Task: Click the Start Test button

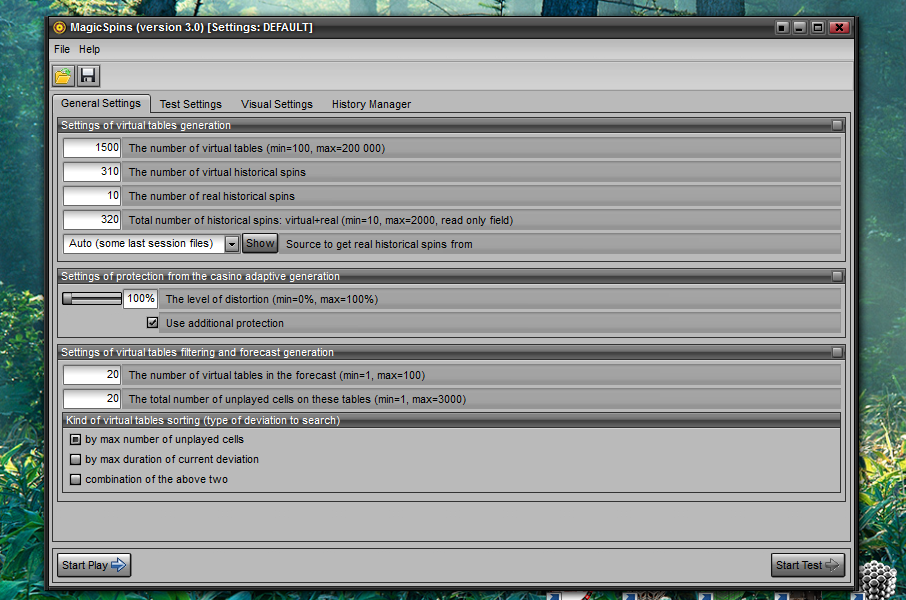Action: click(x=808, y=565)
